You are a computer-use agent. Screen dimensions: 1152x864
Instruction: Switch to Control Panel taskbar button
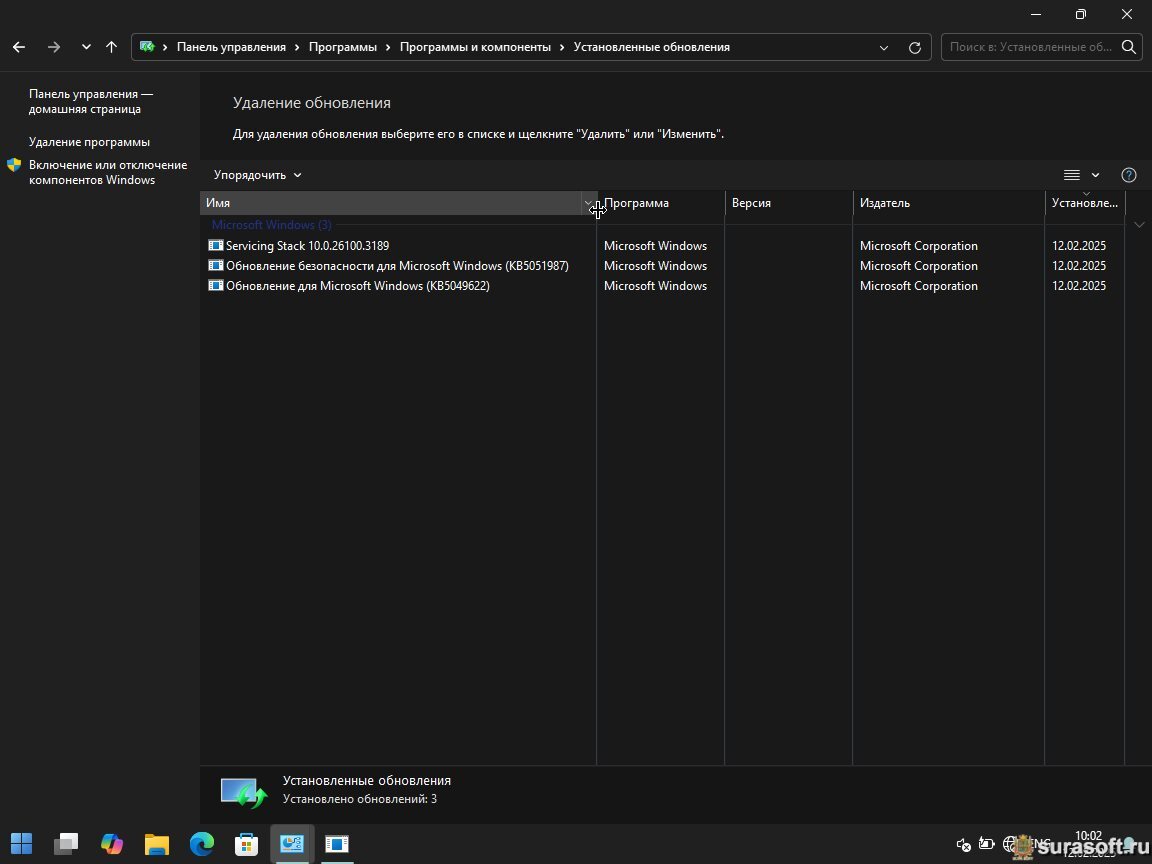(x=292, y=843)
